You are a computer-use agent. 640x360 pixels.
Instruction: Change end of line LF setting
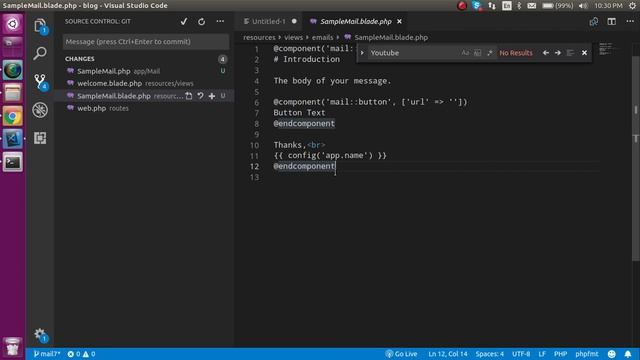[x=542, y=354]
